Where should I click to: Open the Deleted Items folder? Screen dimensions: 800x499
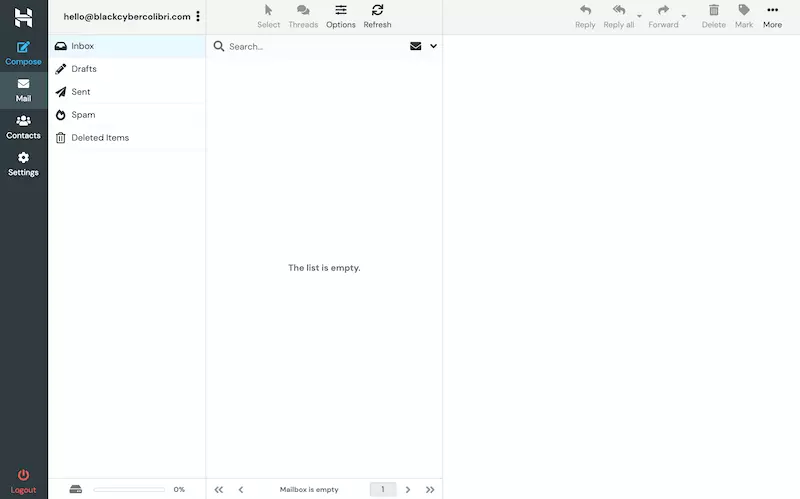(x=127, y=138)
